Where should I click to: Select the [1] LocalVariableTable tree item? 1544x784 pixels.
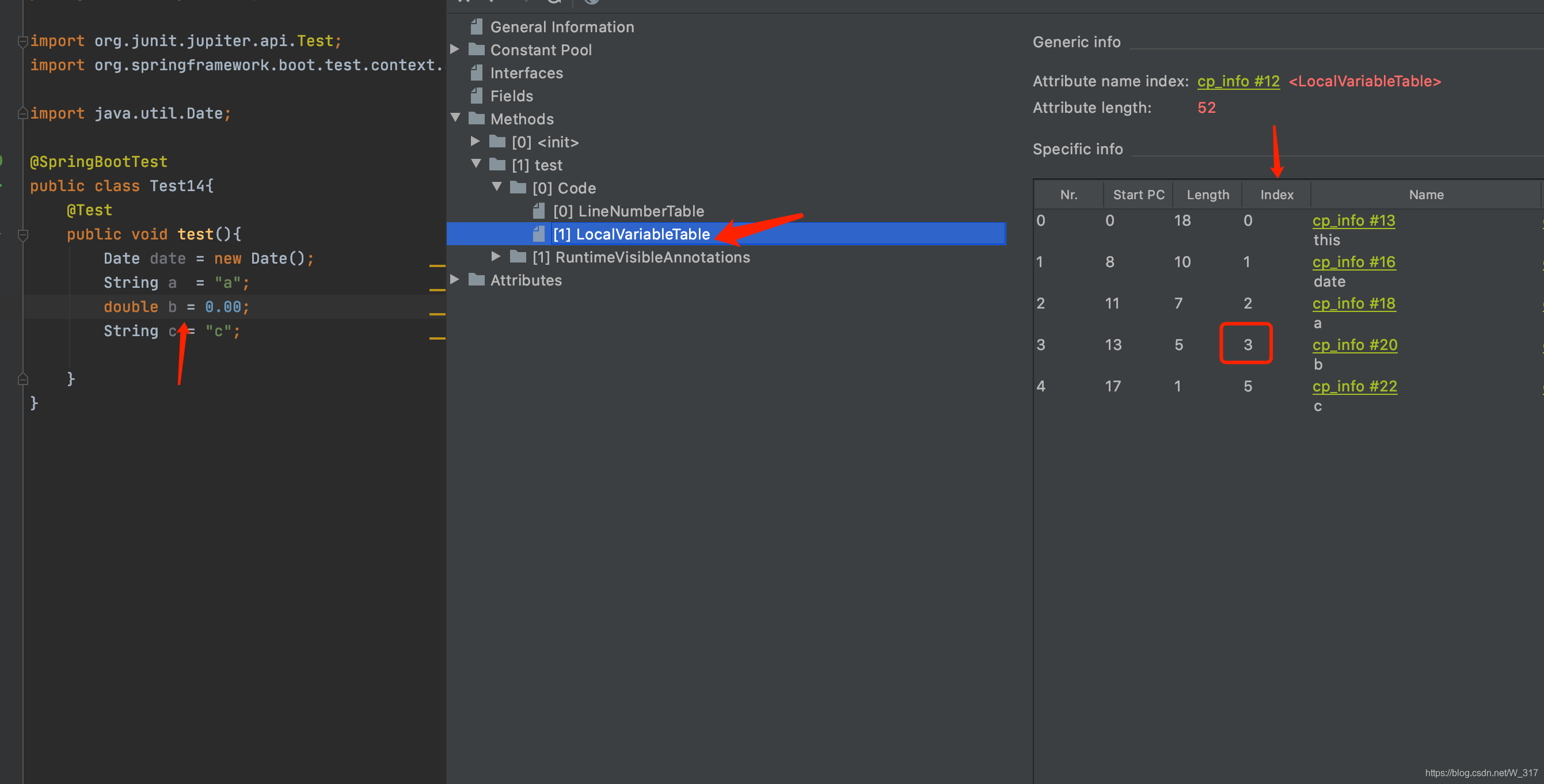(630, 234)
